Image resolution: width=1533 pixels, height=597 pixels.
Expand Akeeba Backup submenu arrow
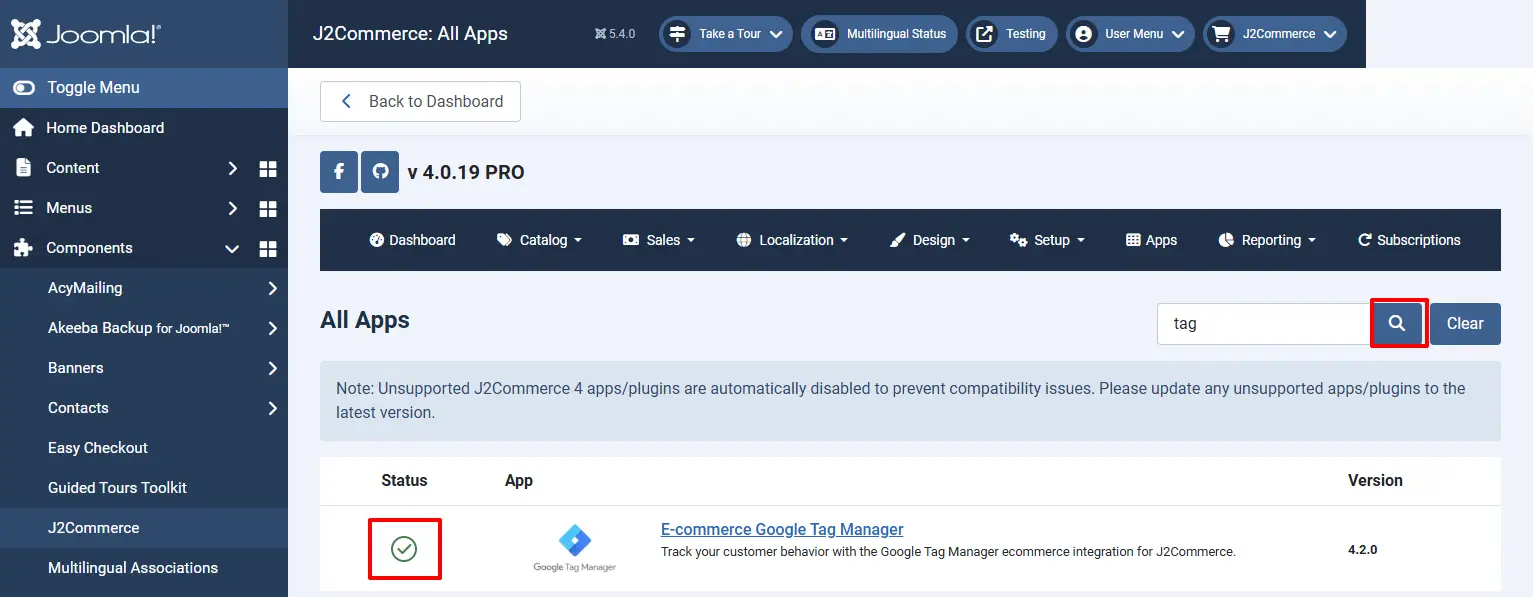273,328
